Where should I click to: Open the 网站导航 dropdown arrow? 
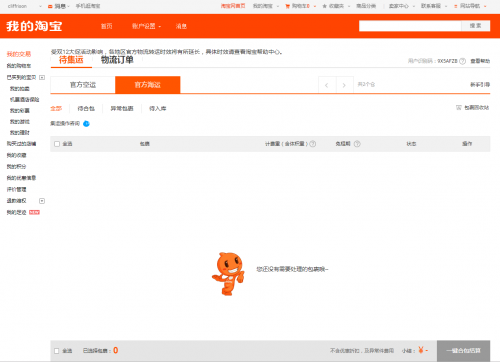point(485,6)
